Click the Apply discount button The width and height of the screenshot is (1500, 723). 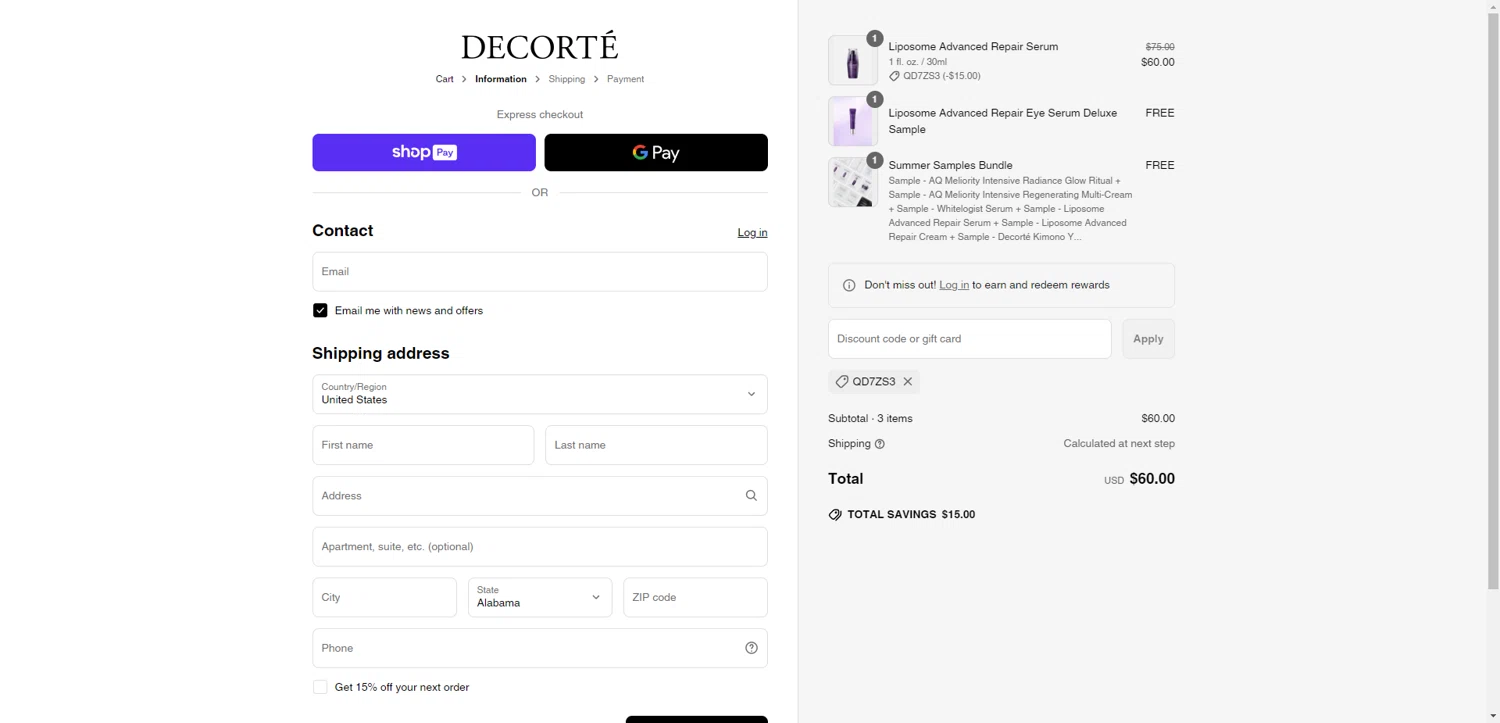click(1148, 339)
